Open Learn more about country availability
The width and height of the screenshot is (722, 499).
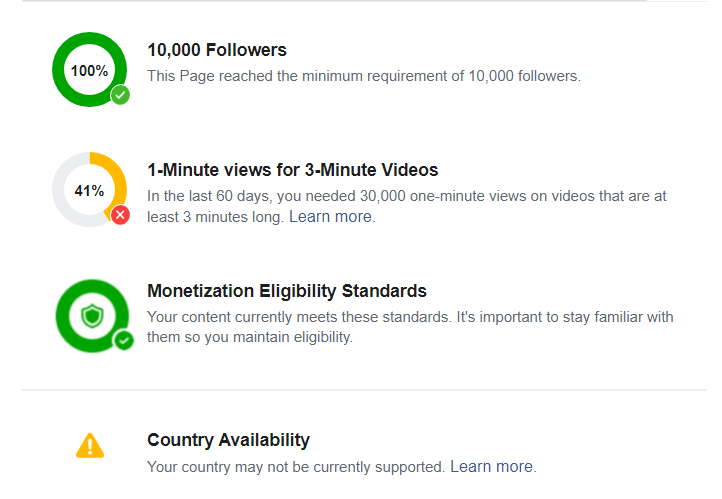coord(491,466)
